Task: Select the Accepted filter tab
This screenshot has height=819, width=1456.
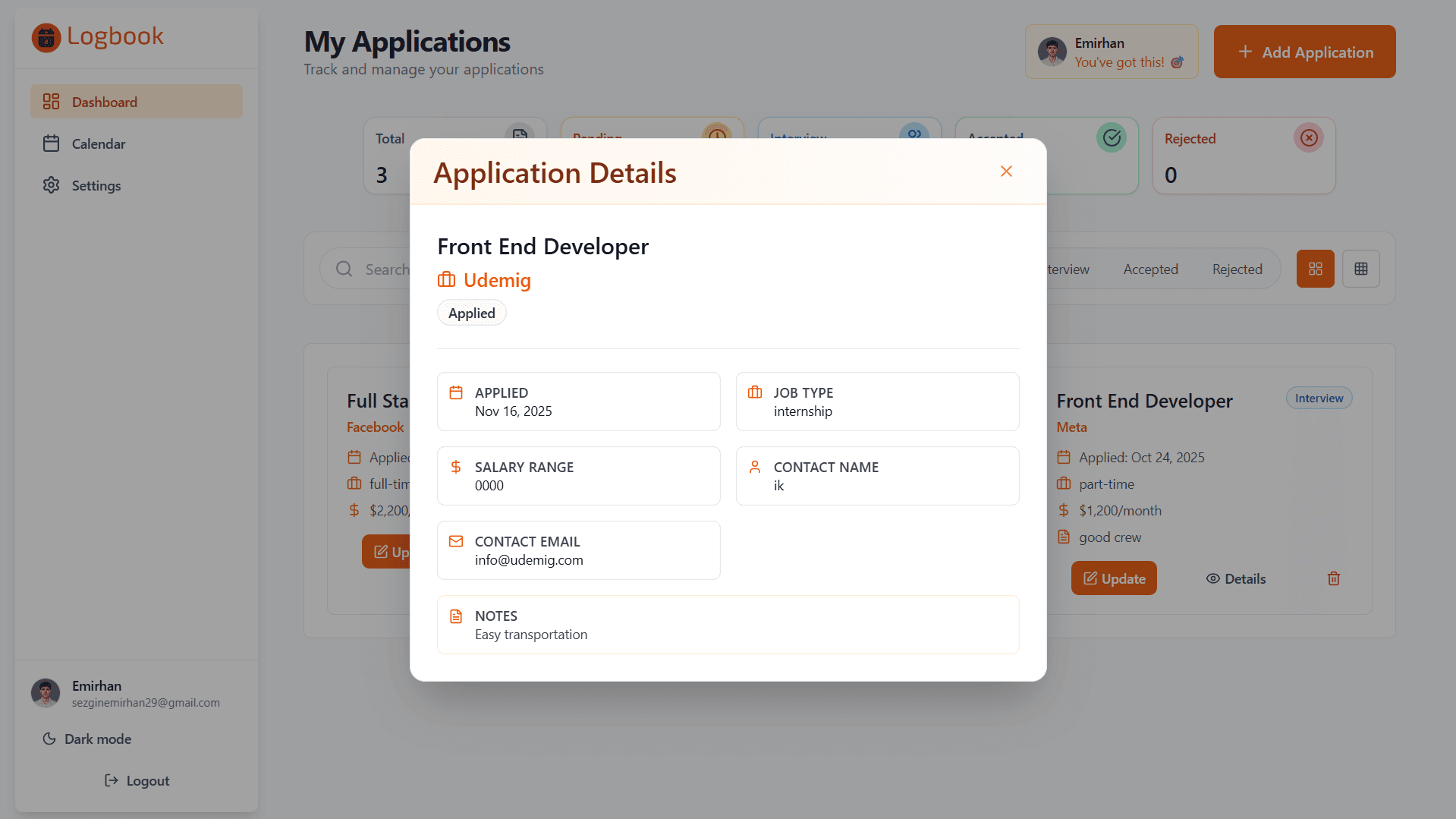Action: [1150, 269]
